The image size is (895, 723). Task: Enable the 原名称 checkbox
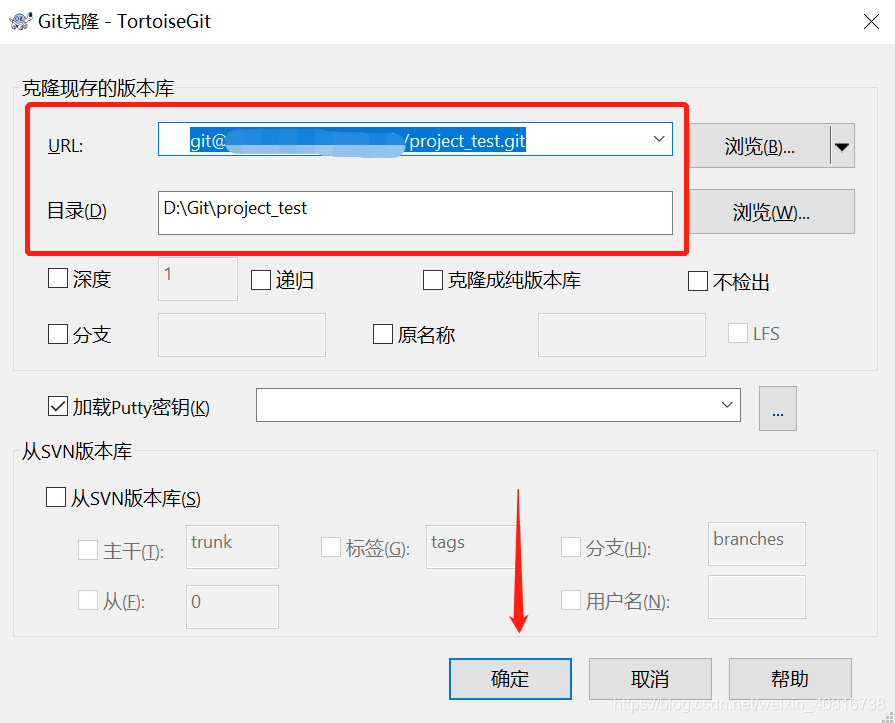point(382,334)
